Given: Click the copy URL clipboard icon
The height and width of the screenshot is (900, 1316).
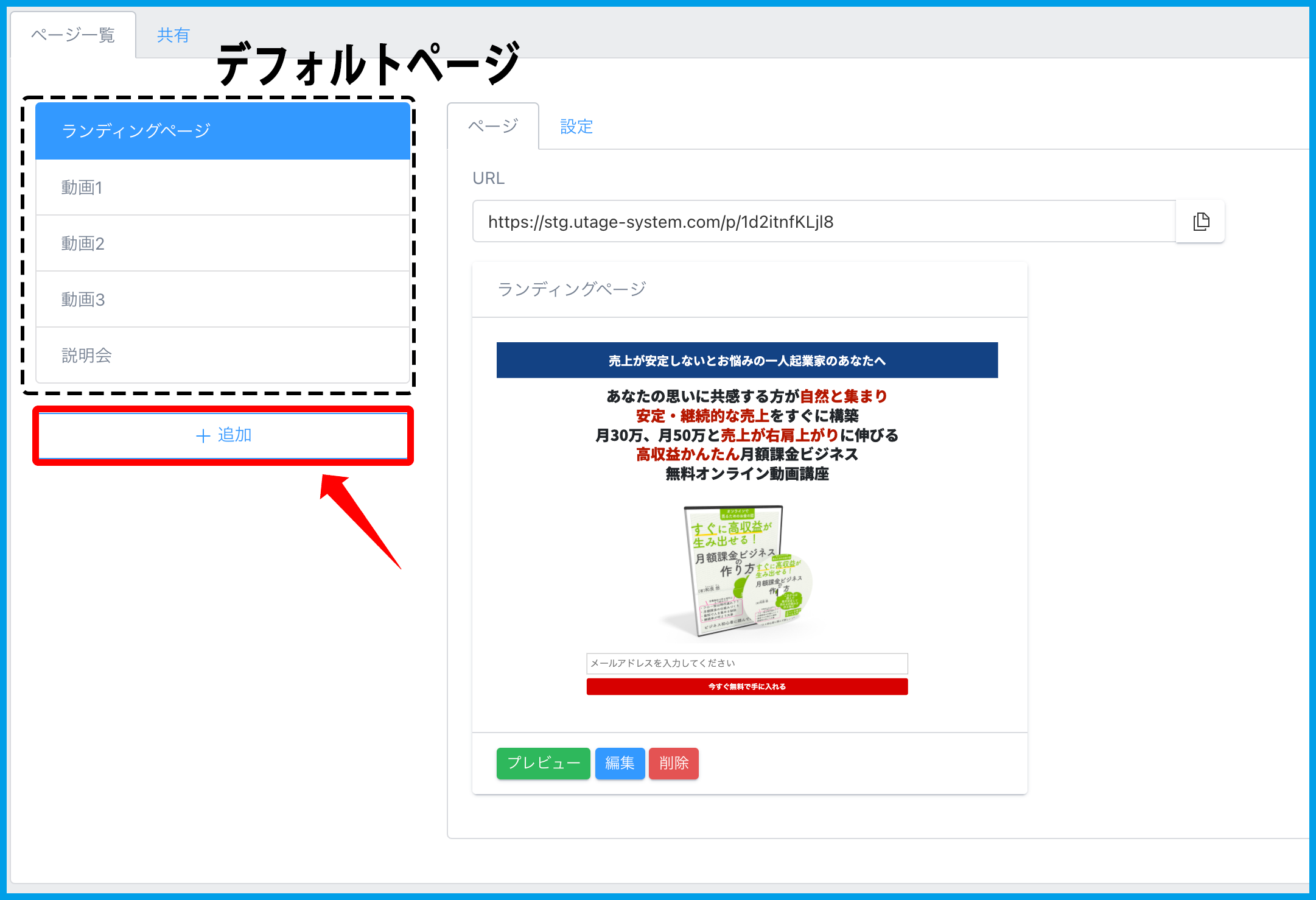Looking at the screenshot, I should coord(1200,222).
